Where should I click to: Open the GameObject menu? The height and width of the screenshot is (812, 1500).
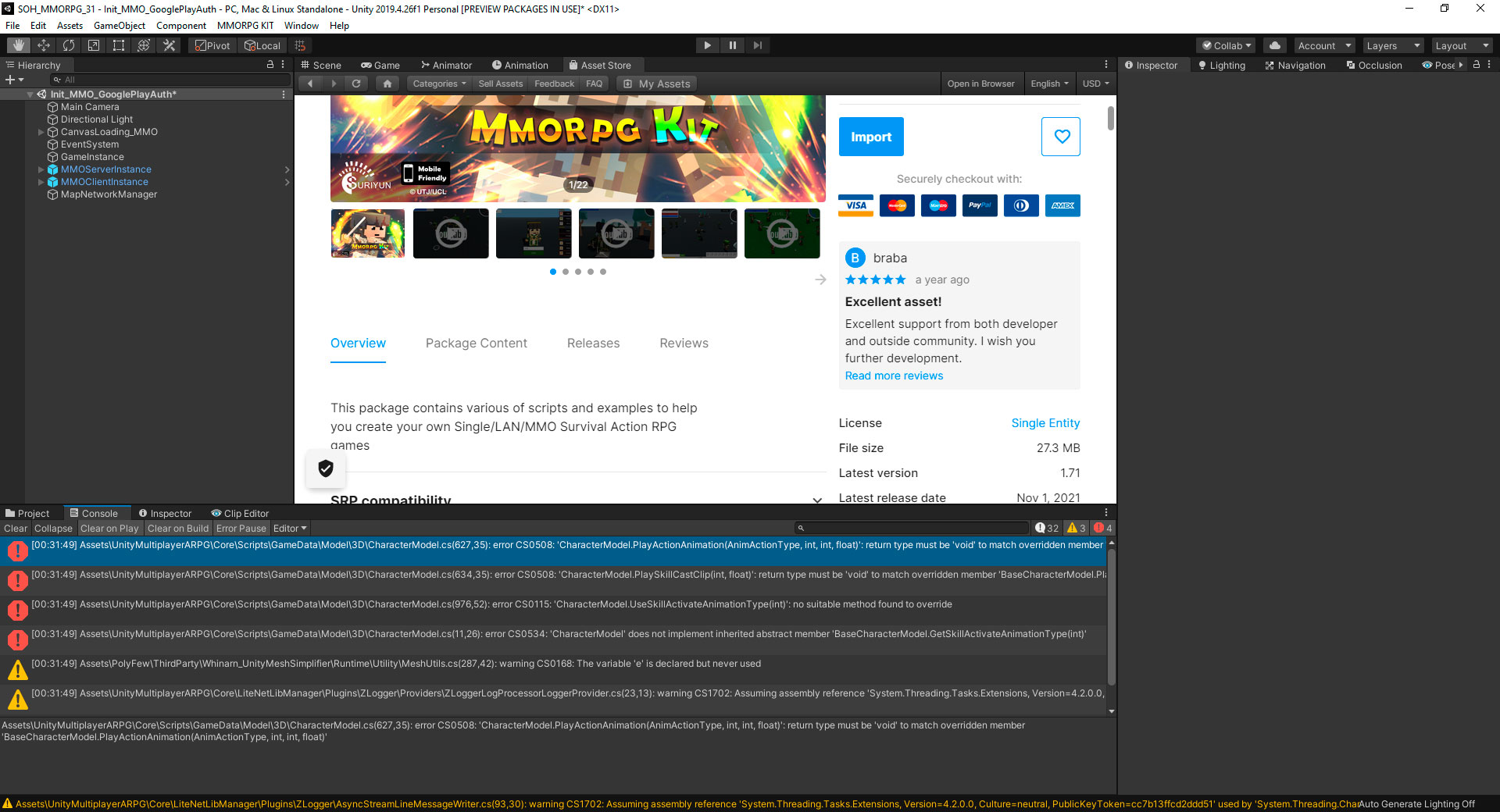[x=120, y=25]
